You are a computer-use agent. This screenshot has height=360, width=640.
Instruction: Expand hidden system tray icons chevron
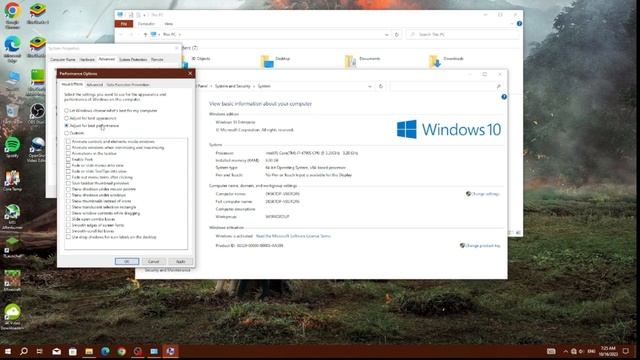(x=565, y=351)
